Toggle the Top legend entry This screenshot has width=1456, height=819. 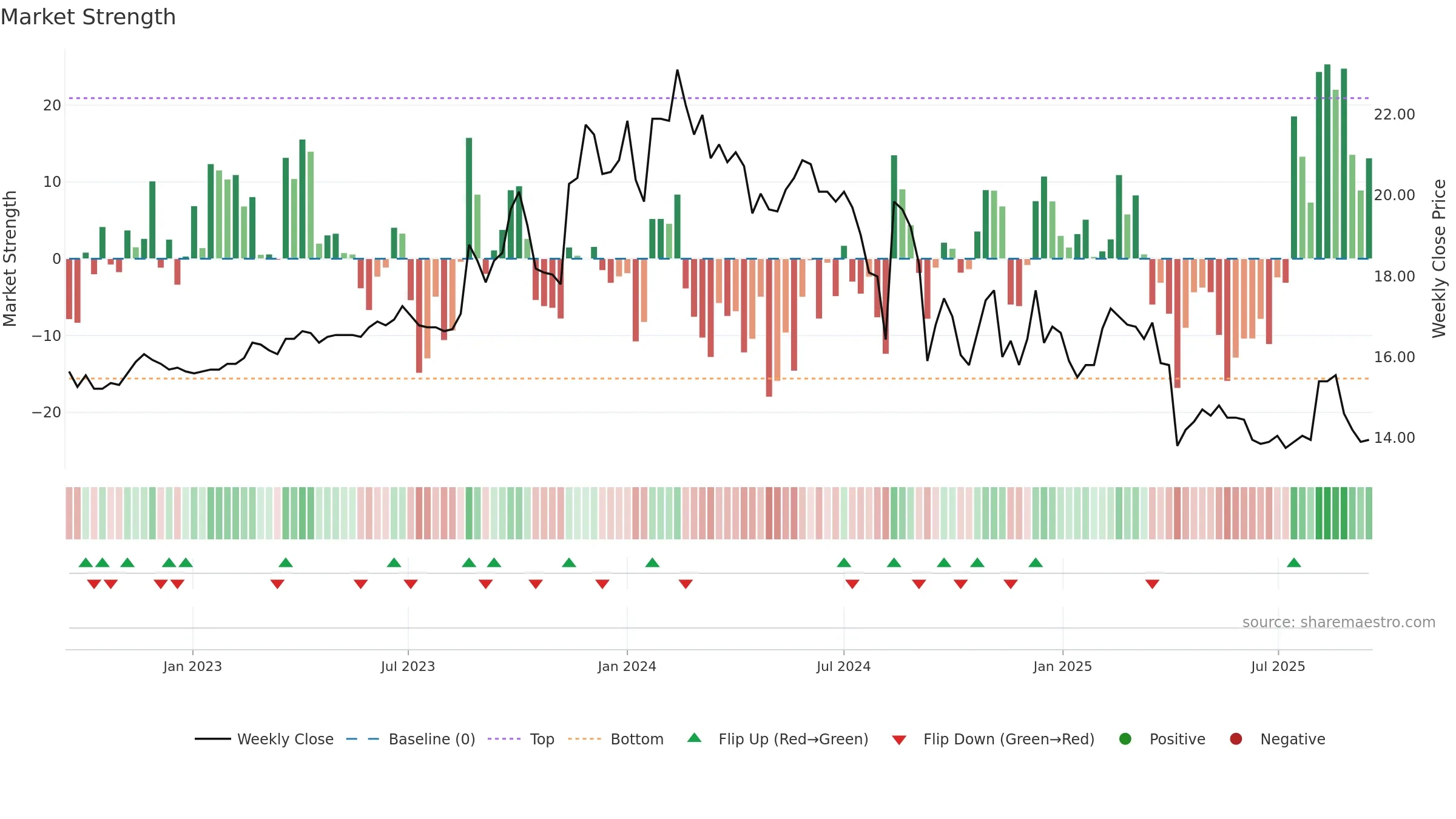point(521,739)
